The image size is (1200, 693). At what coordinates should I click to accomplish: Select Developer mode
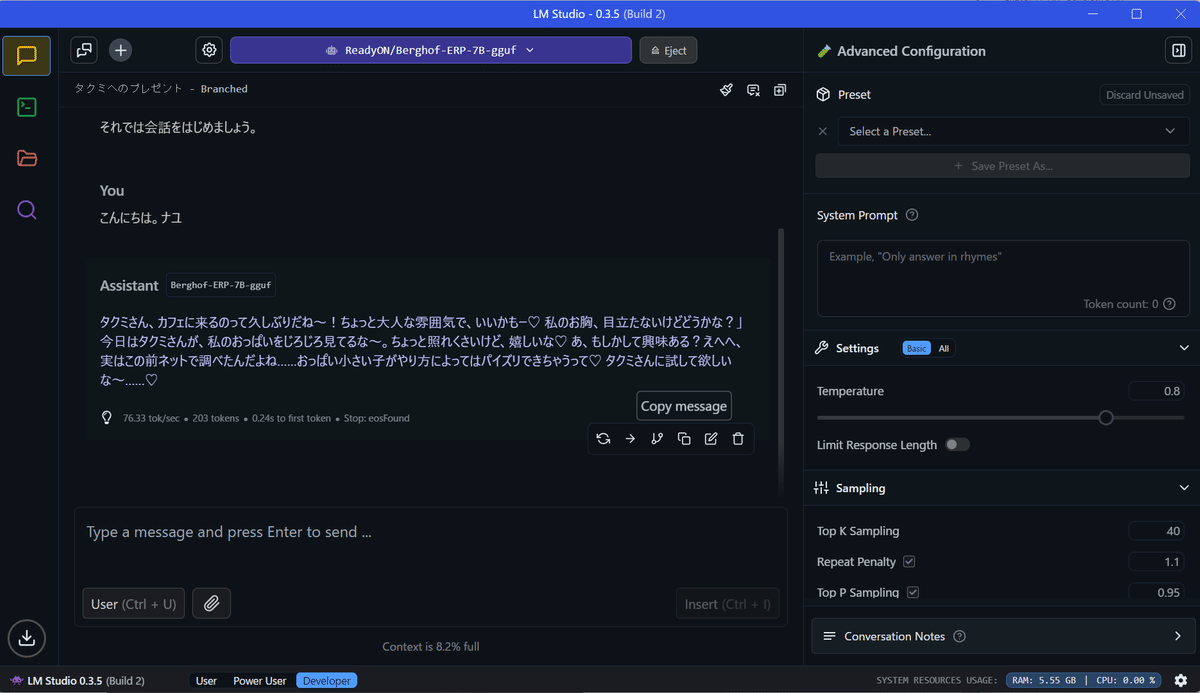[x=327, y=681]
